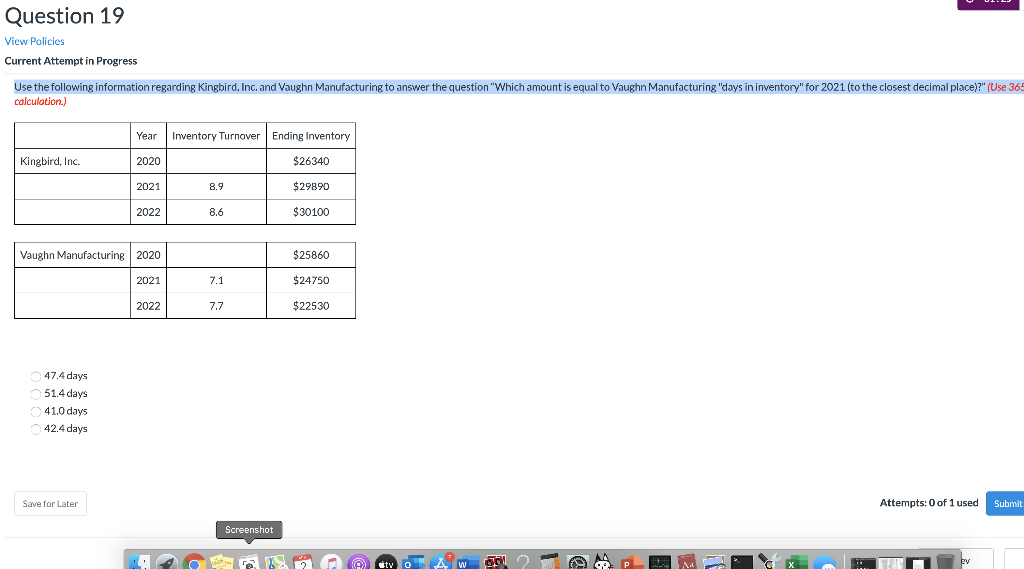Open Podcasts app in the dock
The width and height of the screenshot is (1024, 569).
(359, 562)
